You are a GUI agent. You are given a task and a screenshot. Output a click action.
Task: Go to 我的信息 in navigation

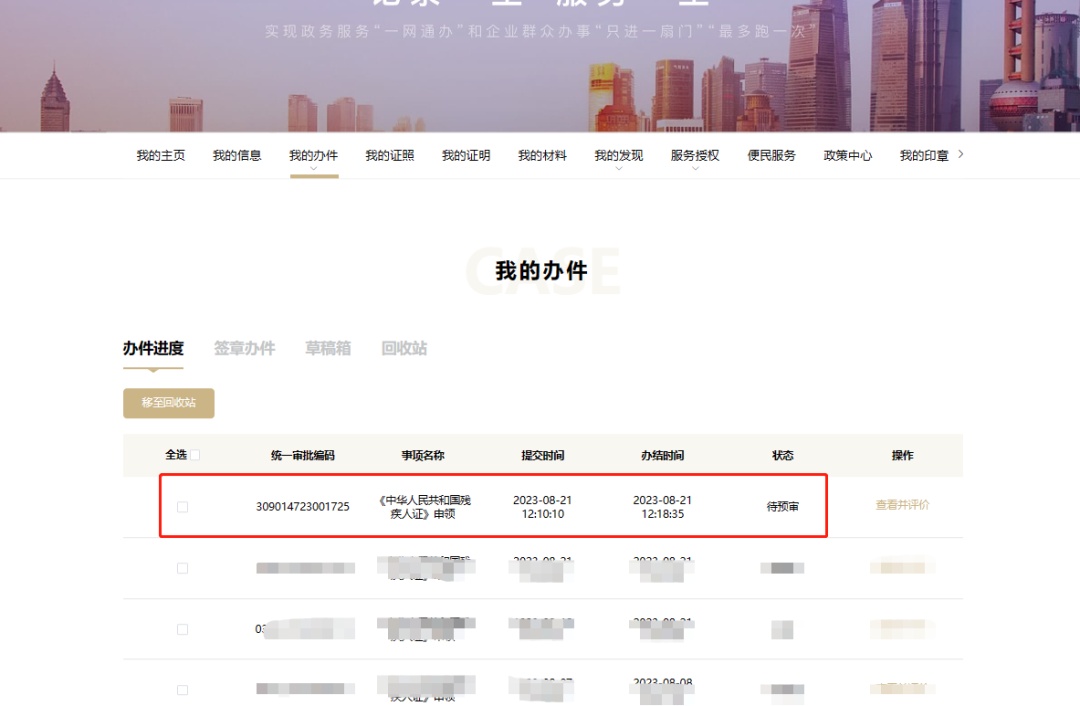tap(237, 156)
